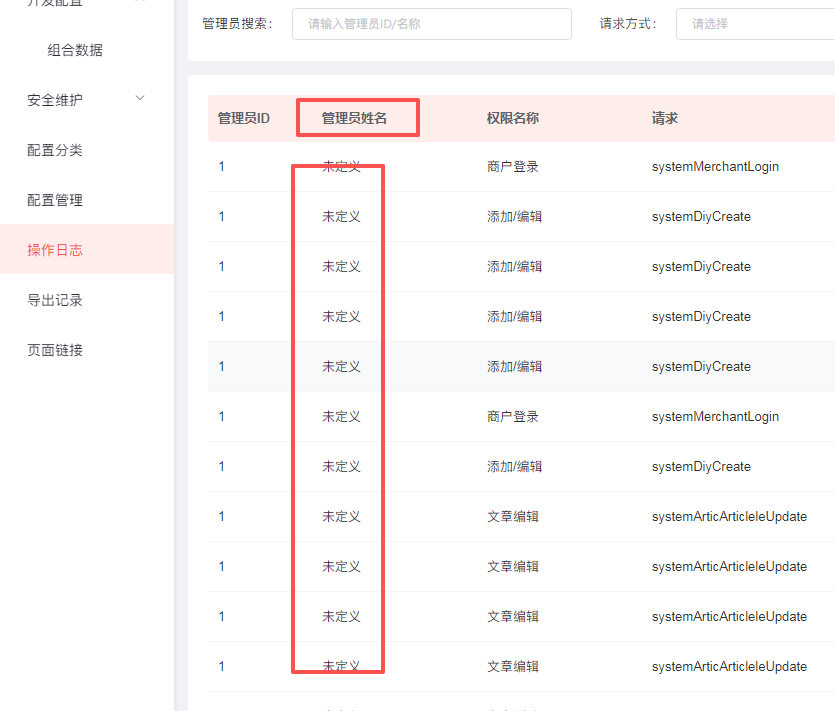Select 安全维护 in the sidebar
835x711 pixels.
[55, 100]
